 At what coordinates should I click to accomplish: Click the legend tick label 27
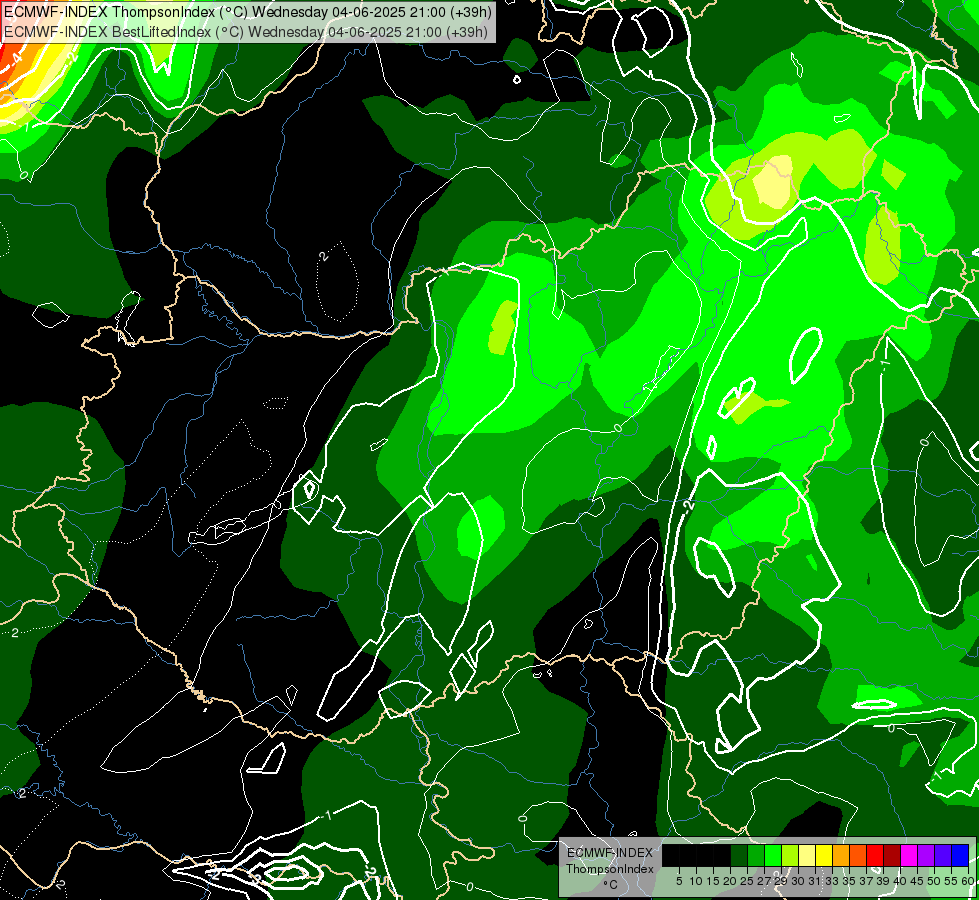764,881
